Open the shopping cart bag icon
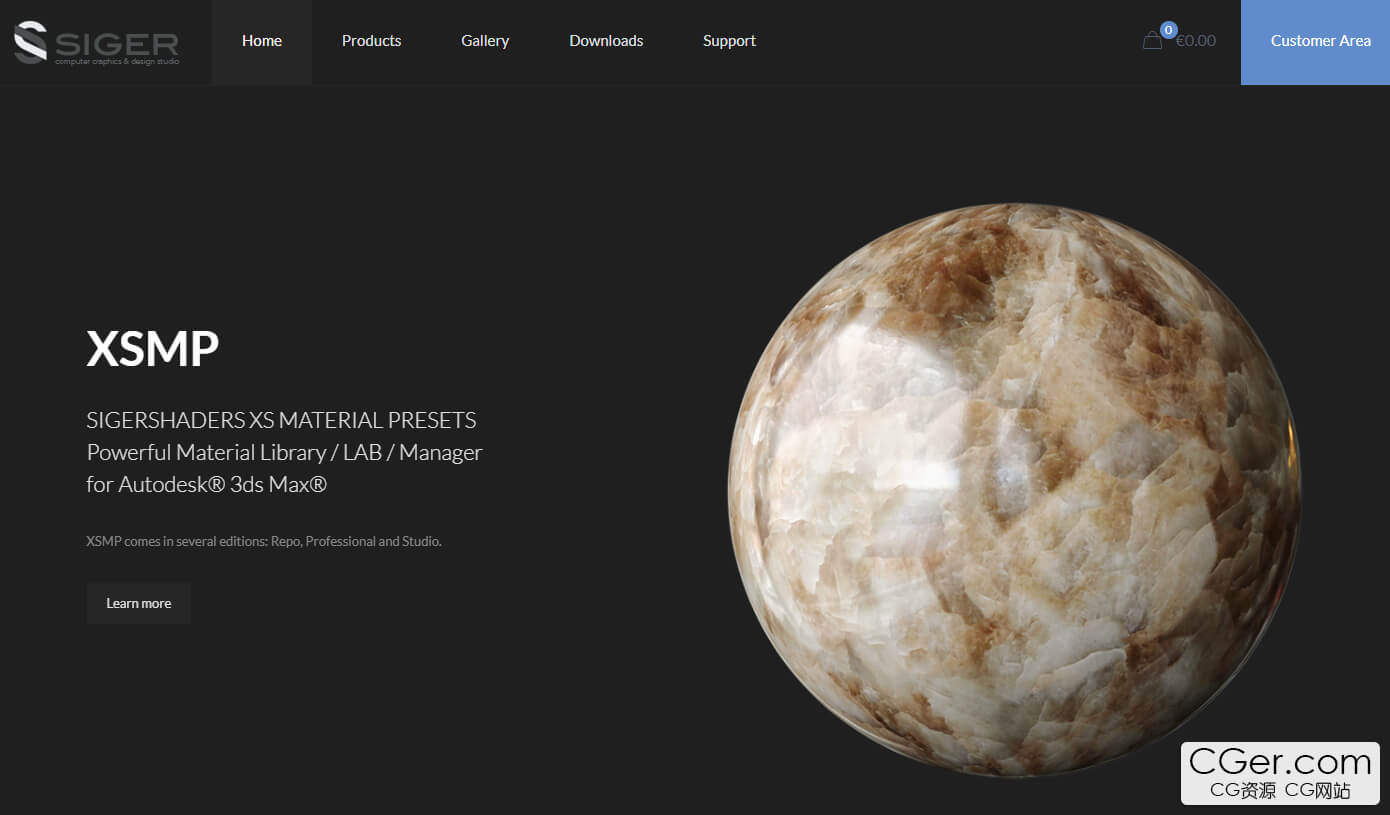This screenshot has width=1390, height=815. [x=1152, y=41]
